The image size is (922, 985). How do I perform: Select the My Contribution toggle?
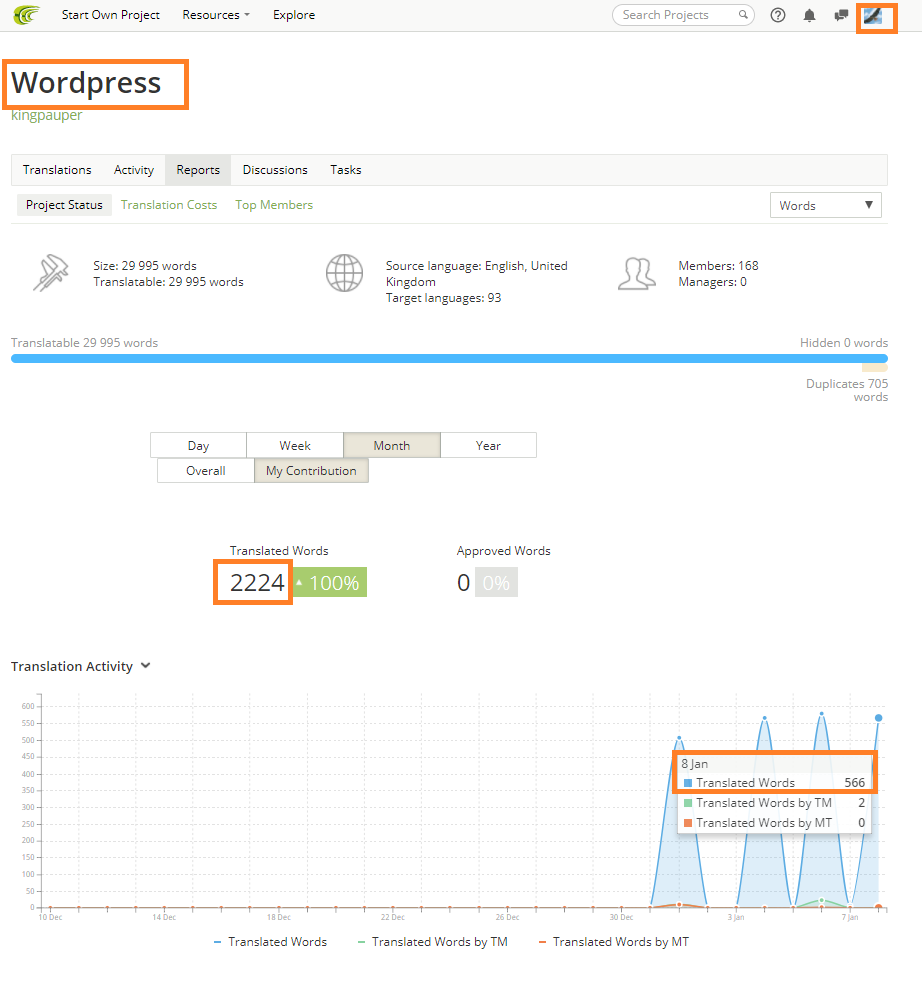pyautogui.click(x=311, y=471)
